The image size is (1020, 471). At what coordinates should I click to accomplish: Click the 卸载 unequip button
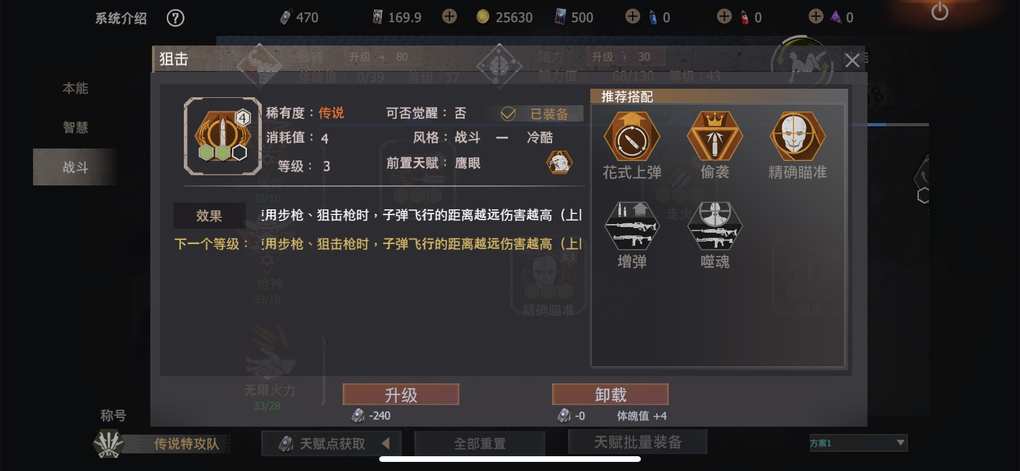pyautogui.click(x=610, y=394)
